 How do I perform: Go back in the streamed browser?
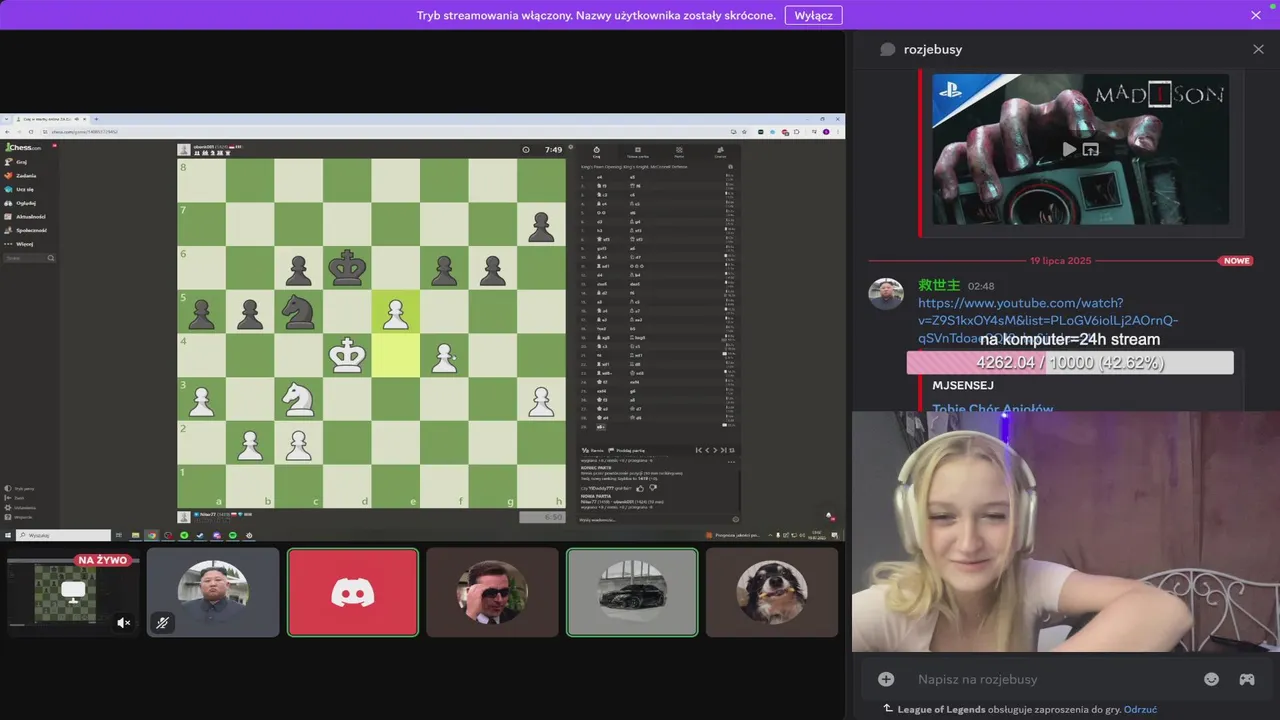[9, 132]
